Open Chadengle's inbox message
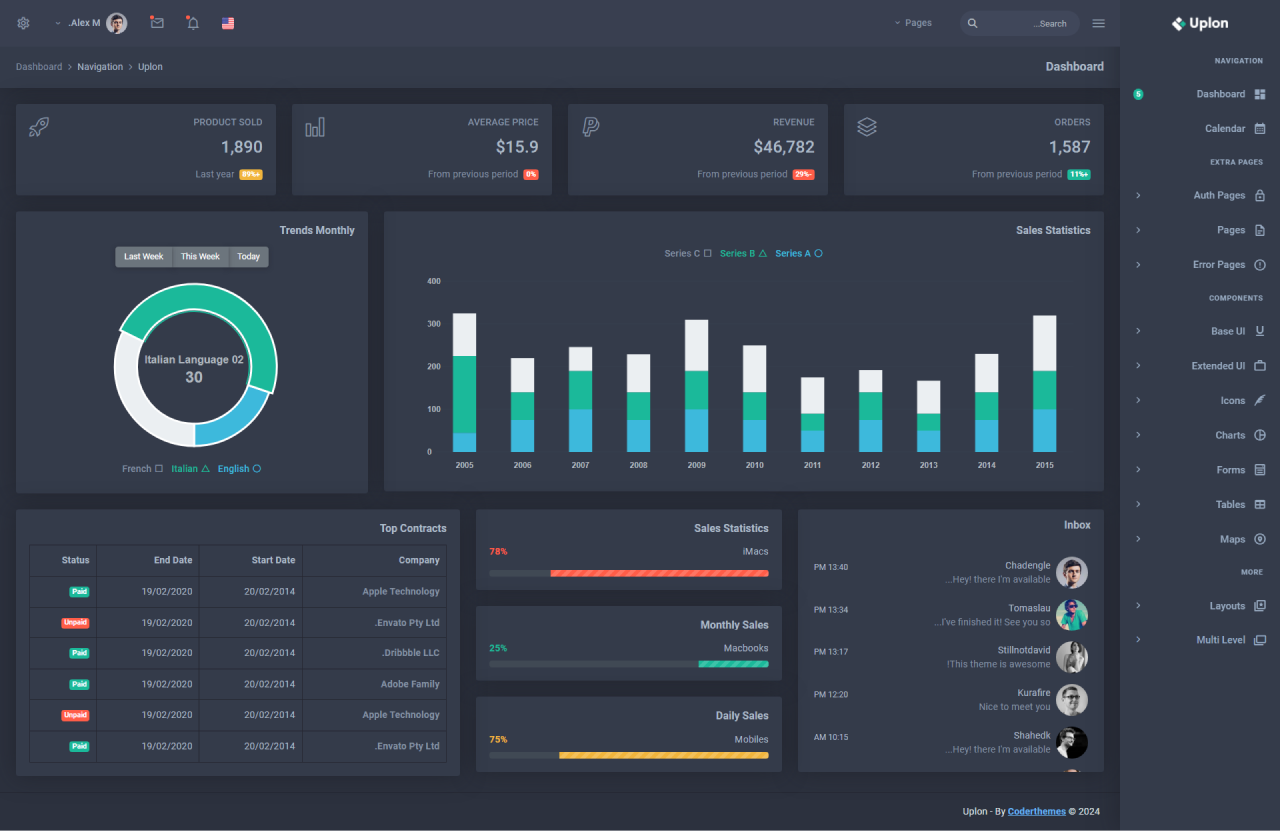The image size is (1280, 831). (951, 573)
